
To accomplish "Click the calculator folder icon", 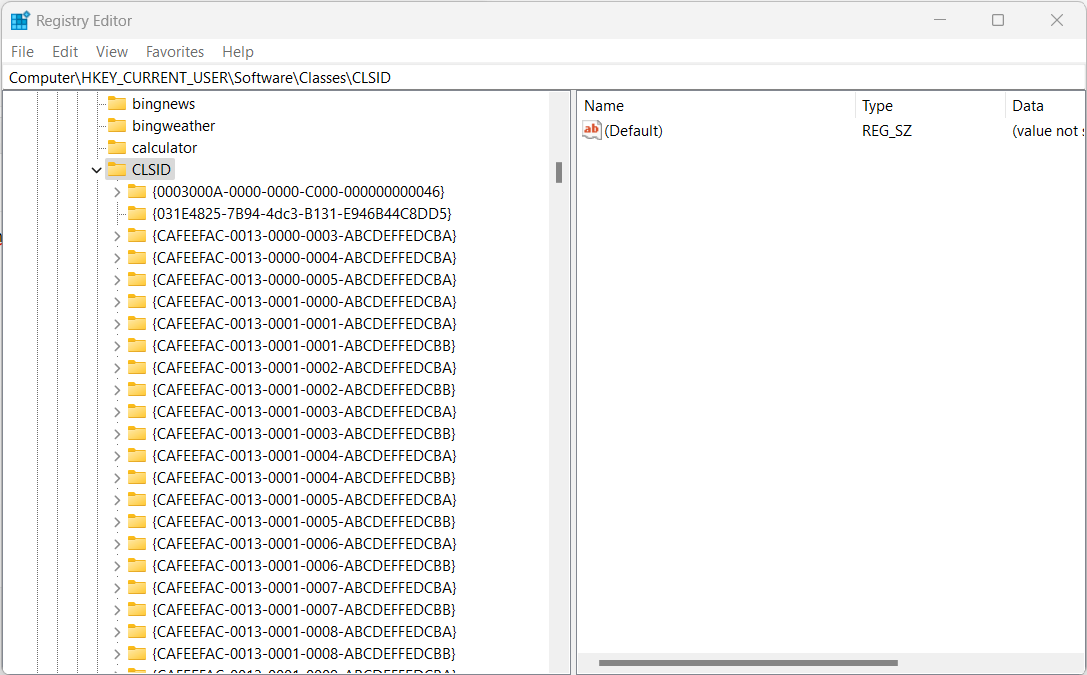I will [x=117, y=148].
